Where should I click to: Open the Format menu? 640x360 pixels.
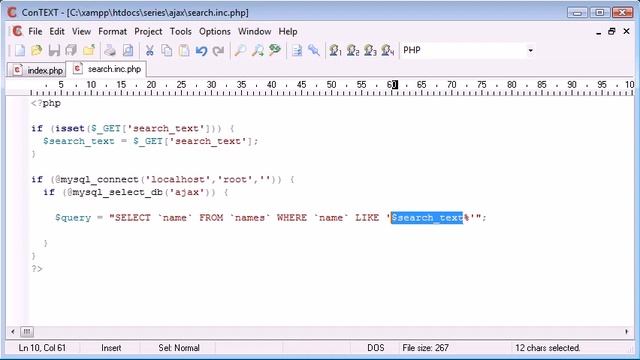pos(112,31)
